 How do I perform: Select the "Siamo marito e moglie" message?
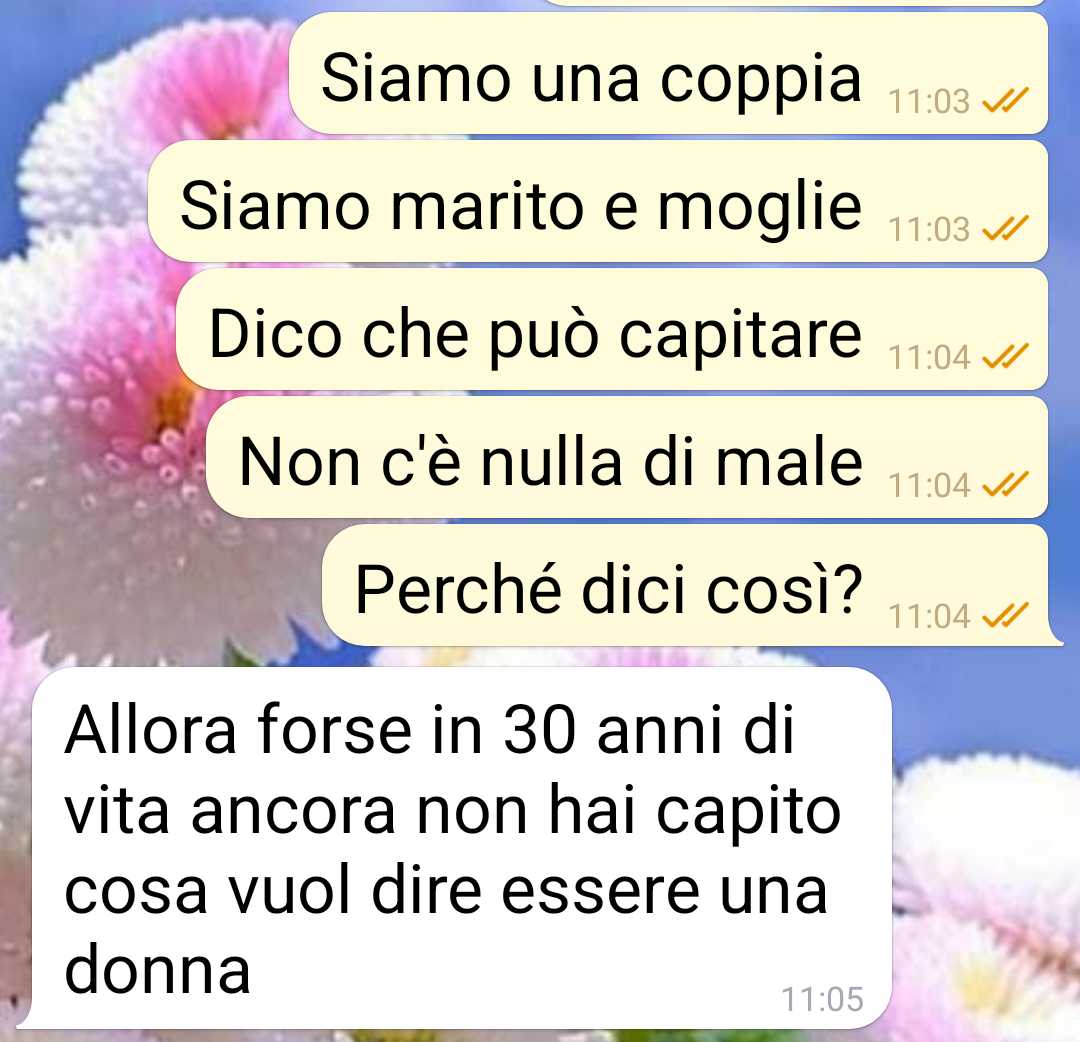pyautogui.click(x=598, y=201)
